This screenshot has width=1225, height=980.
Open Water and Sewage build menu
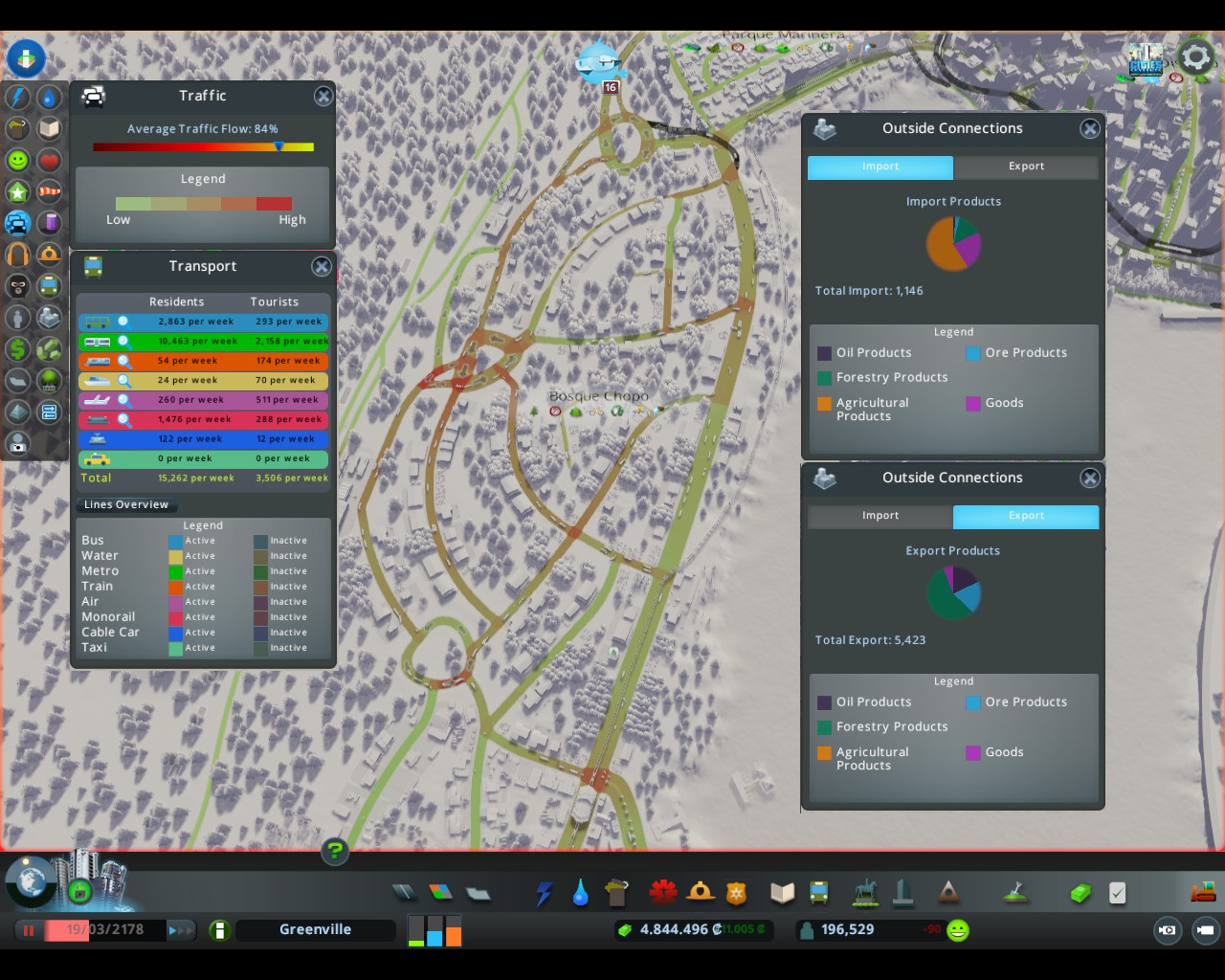point(581,893)
